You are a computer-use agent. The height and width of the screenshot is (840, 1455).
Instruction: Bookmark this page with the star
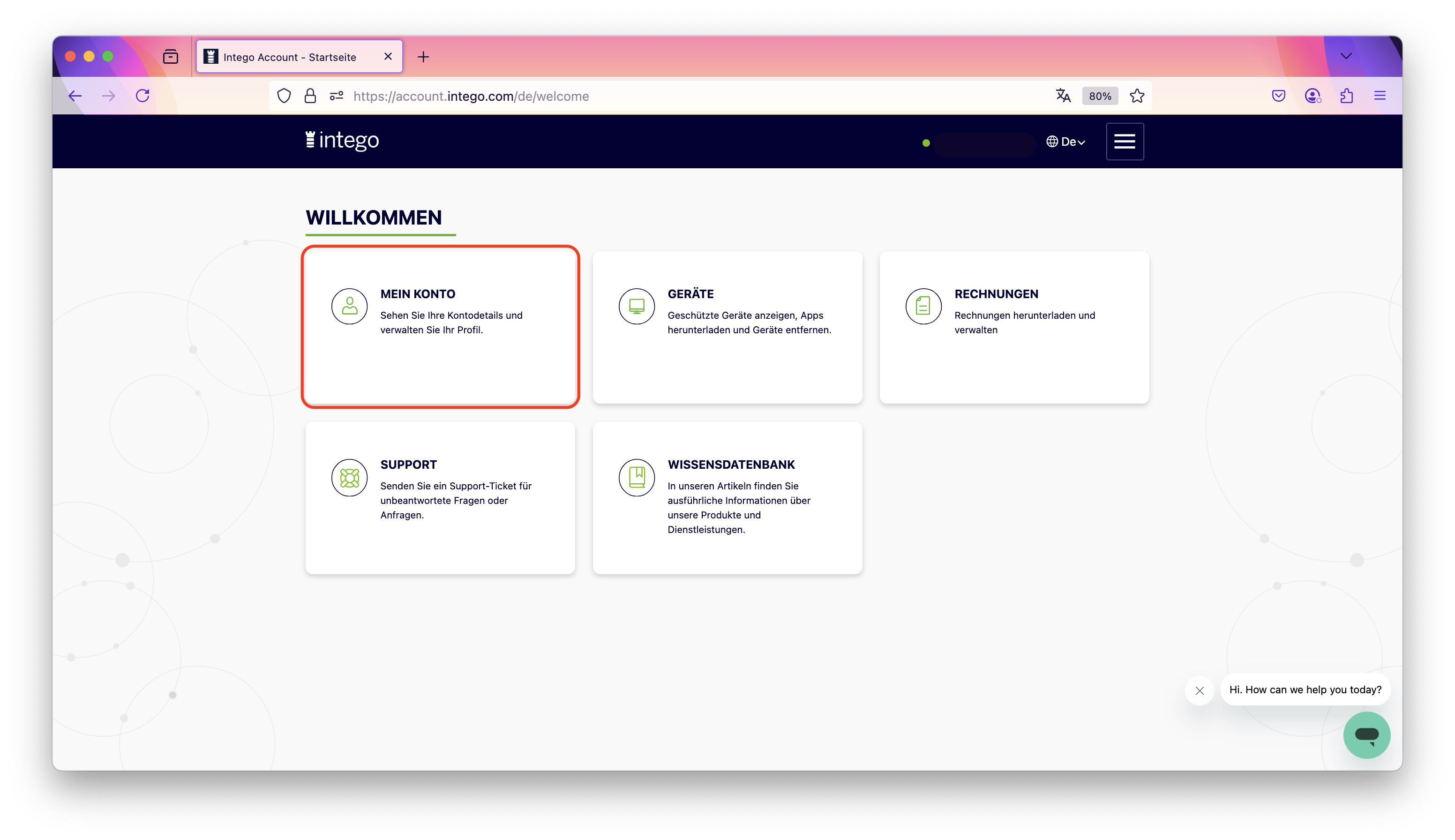[x=1137, y=96]
